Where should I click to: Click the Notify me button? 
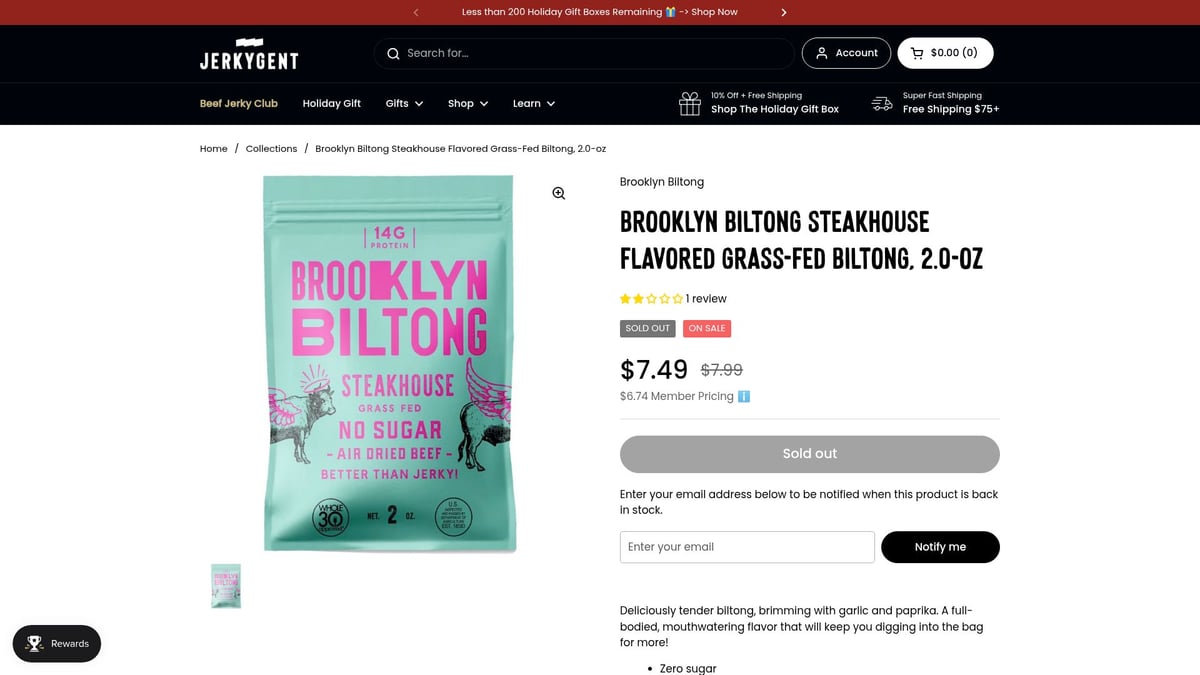click(940, 547)
